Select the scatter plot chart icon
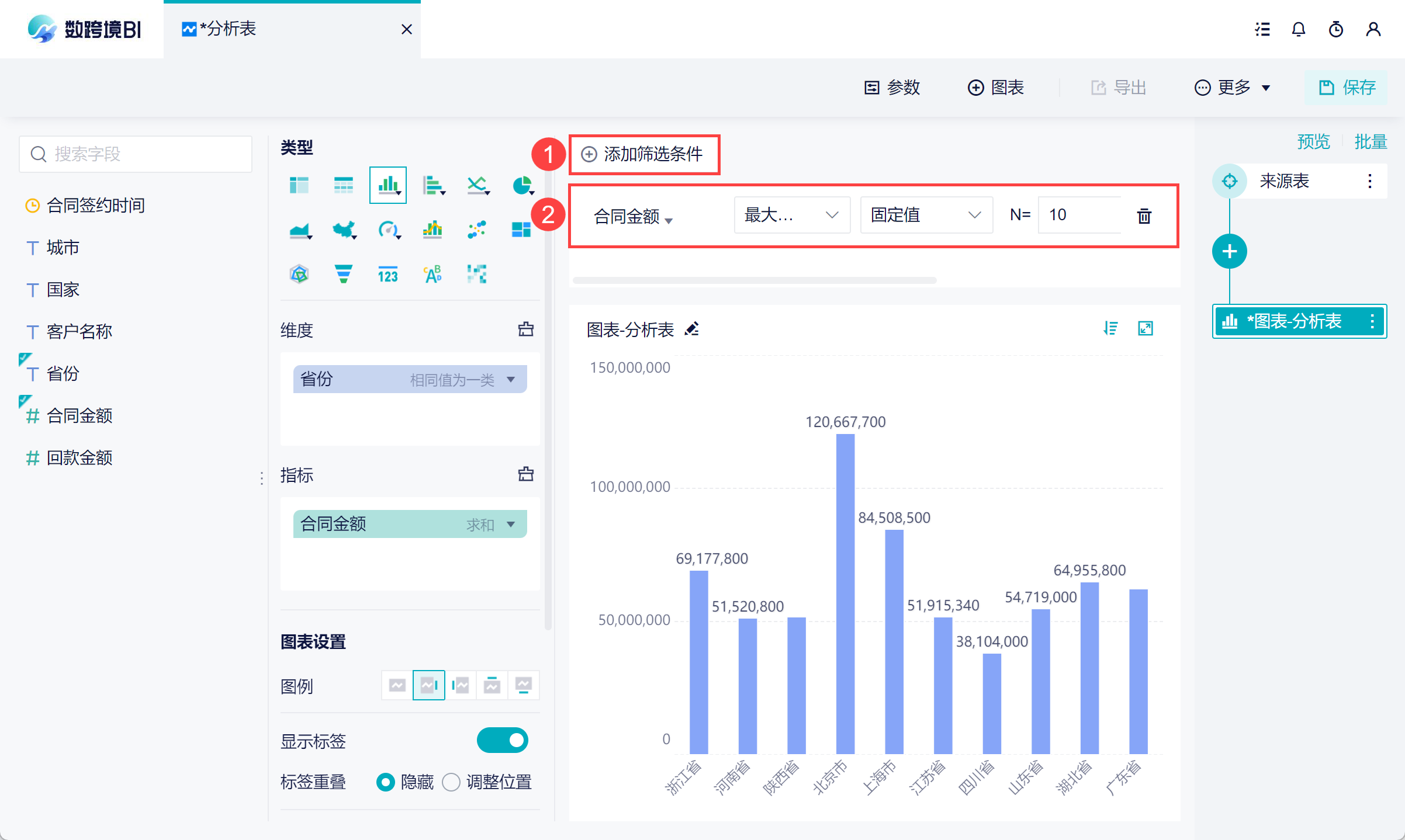This screenshot has width=1405, height=840. [477, 230]
